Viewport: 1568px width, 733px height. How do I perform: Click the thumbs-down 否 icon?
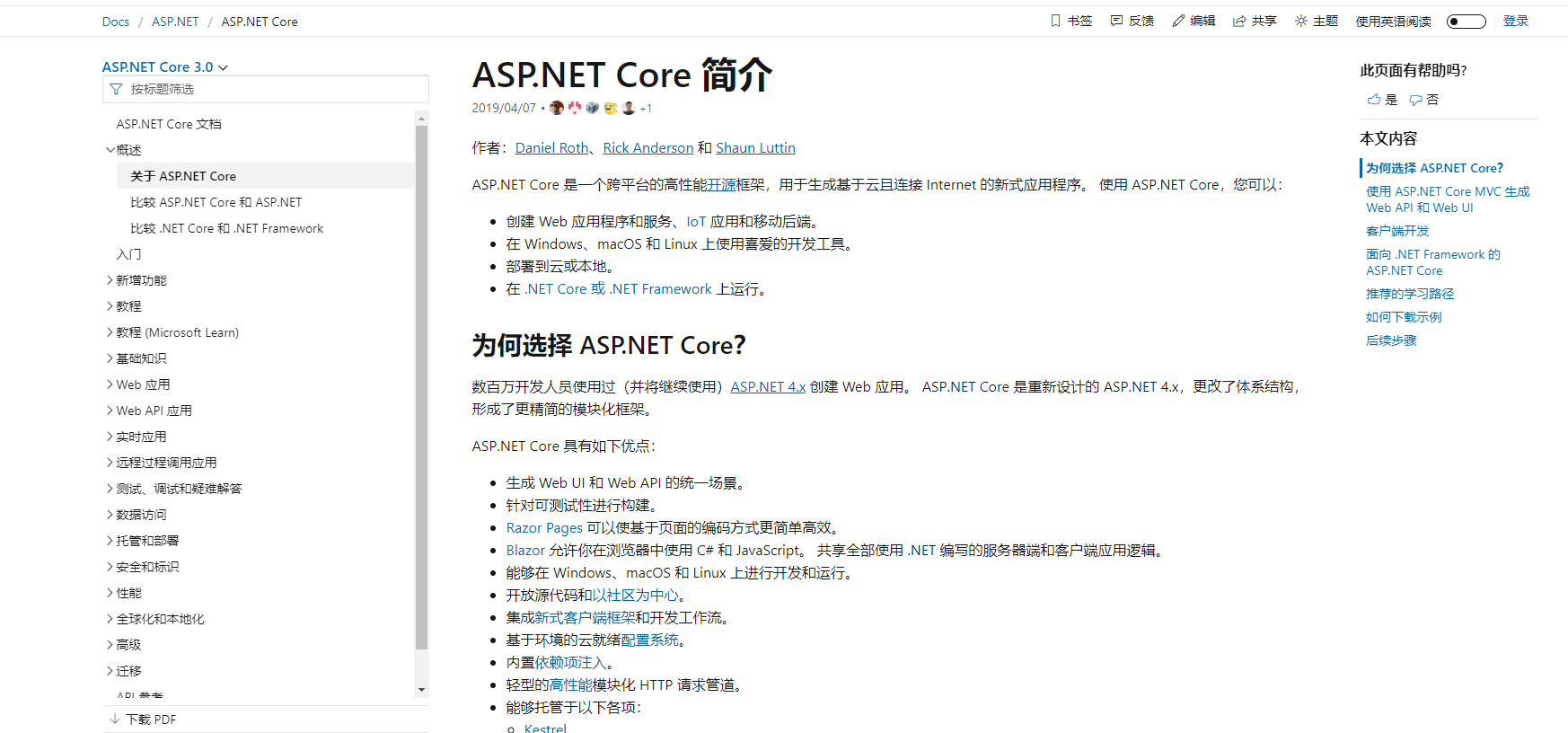[x=1416, y=100]
